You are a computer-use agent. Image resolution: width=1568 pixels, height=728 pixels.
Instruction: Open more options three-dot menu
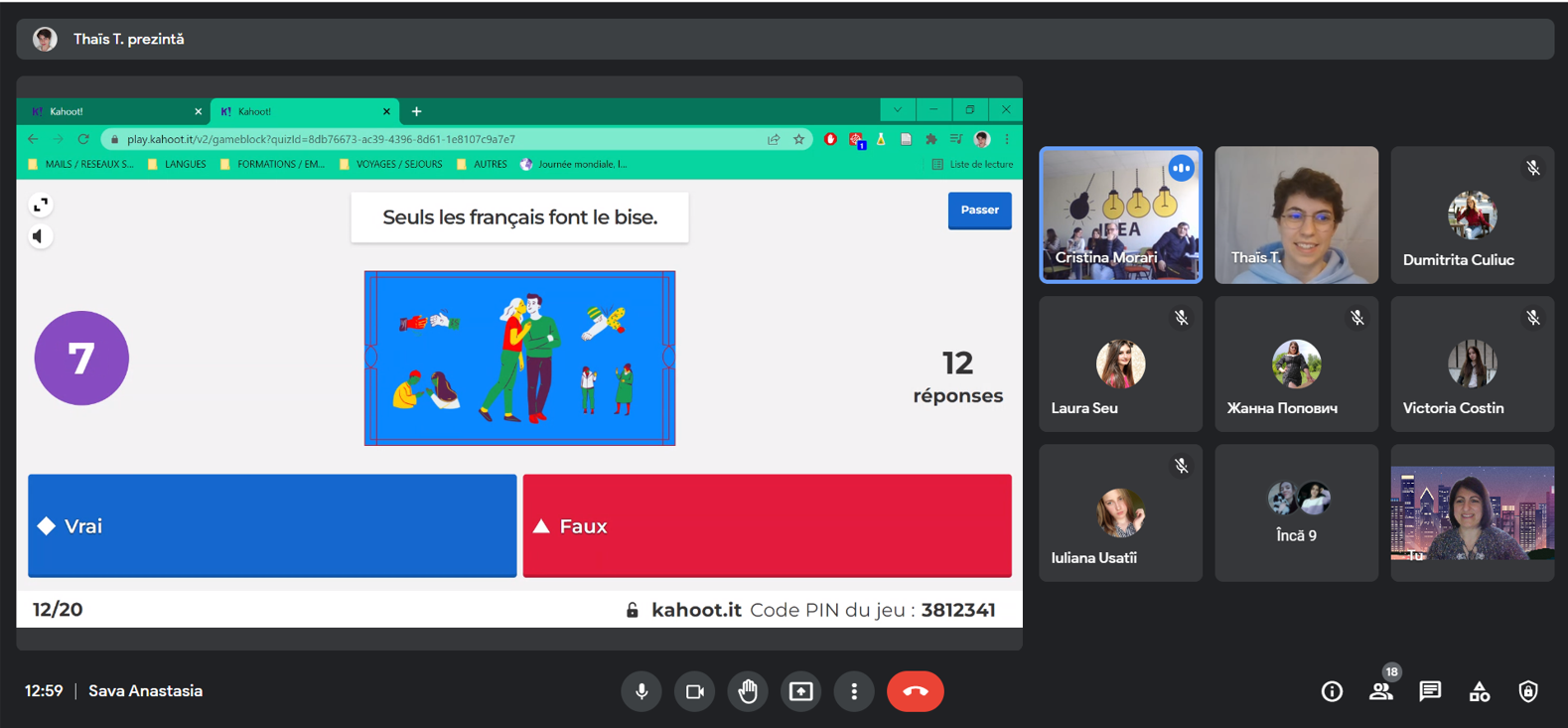[x=854, y=691]
